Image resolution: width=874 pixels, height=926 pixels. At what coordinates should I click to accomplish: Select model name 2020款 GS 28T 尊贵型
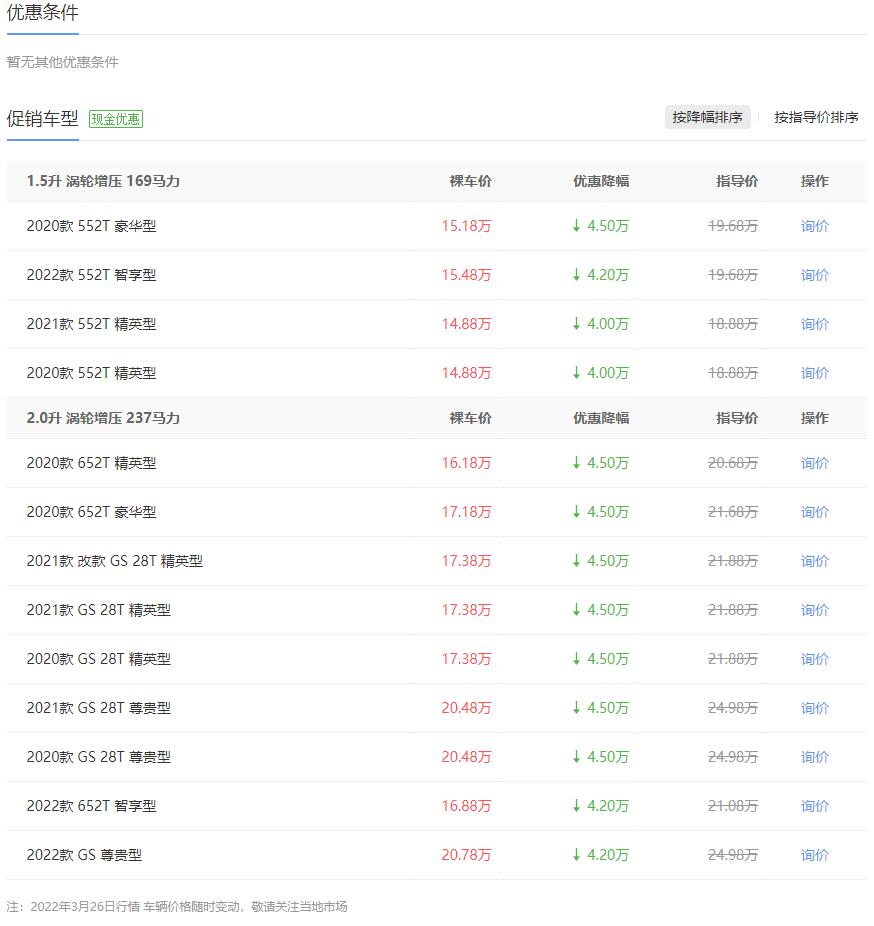point(99,757)
